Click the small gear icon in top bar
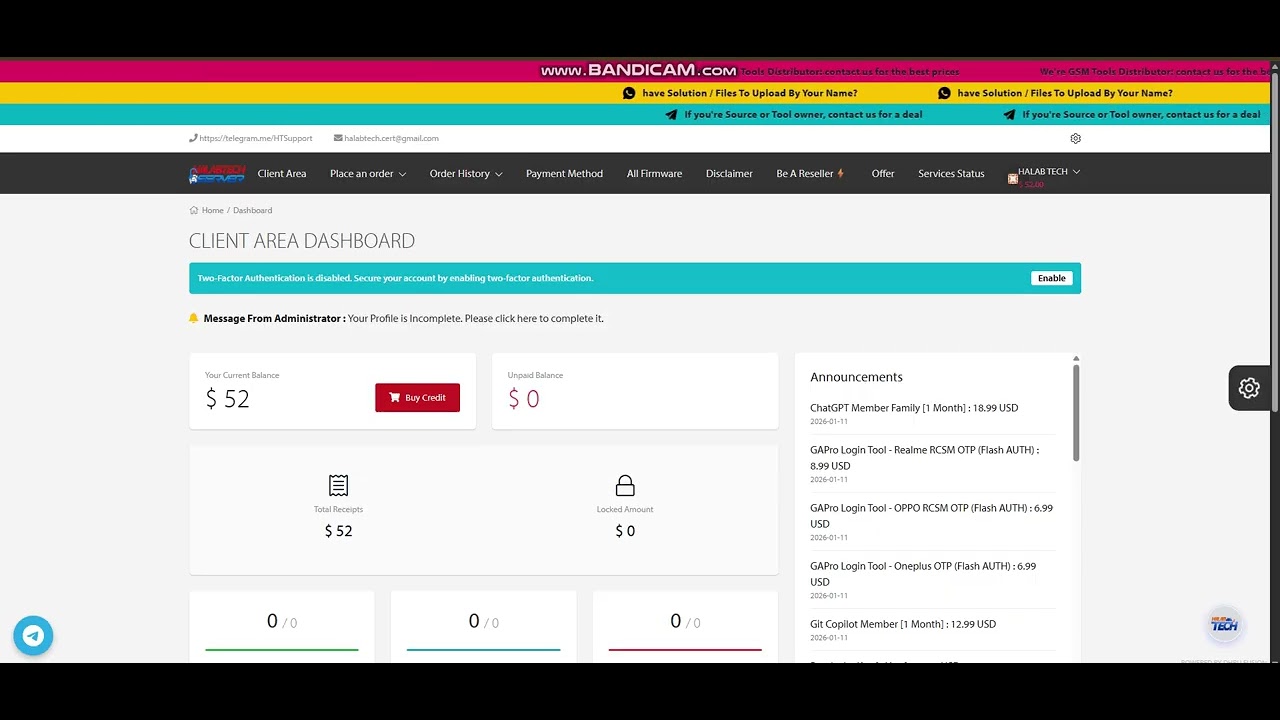1280x720 pixels. (1075, 138)
